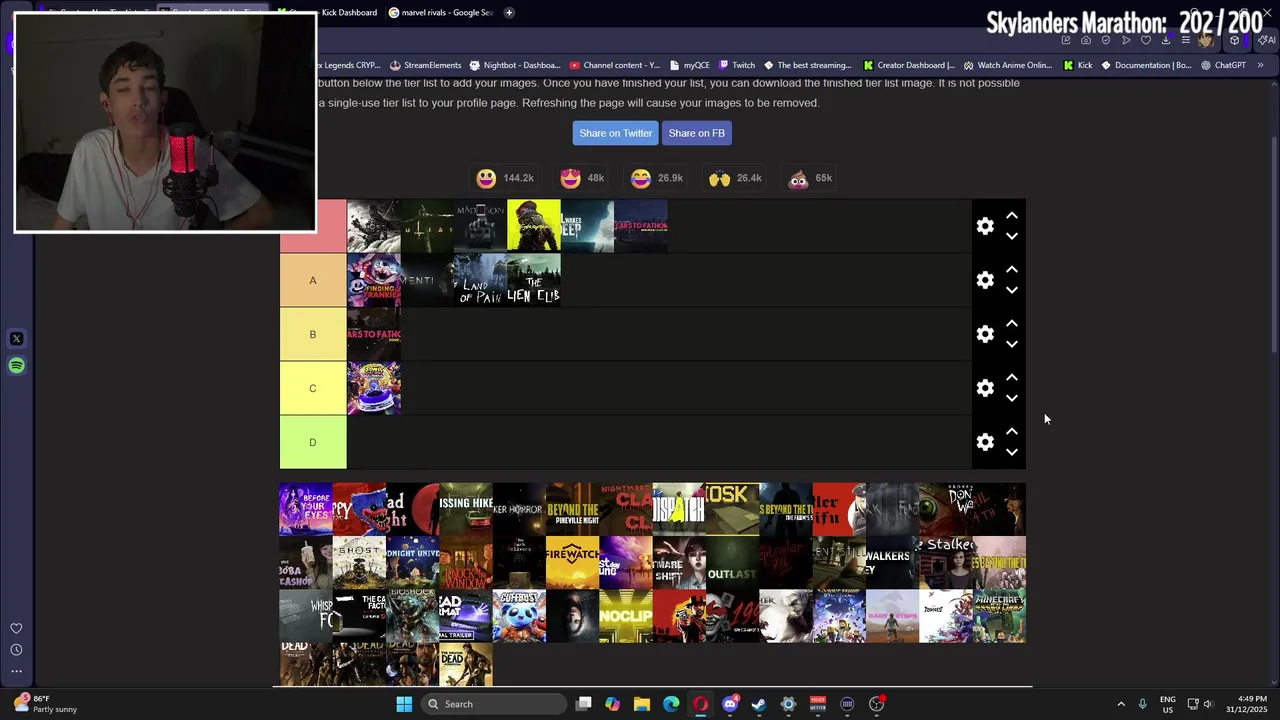Pick the Beyond the Pineville Night thumbnail

[573, 509]
